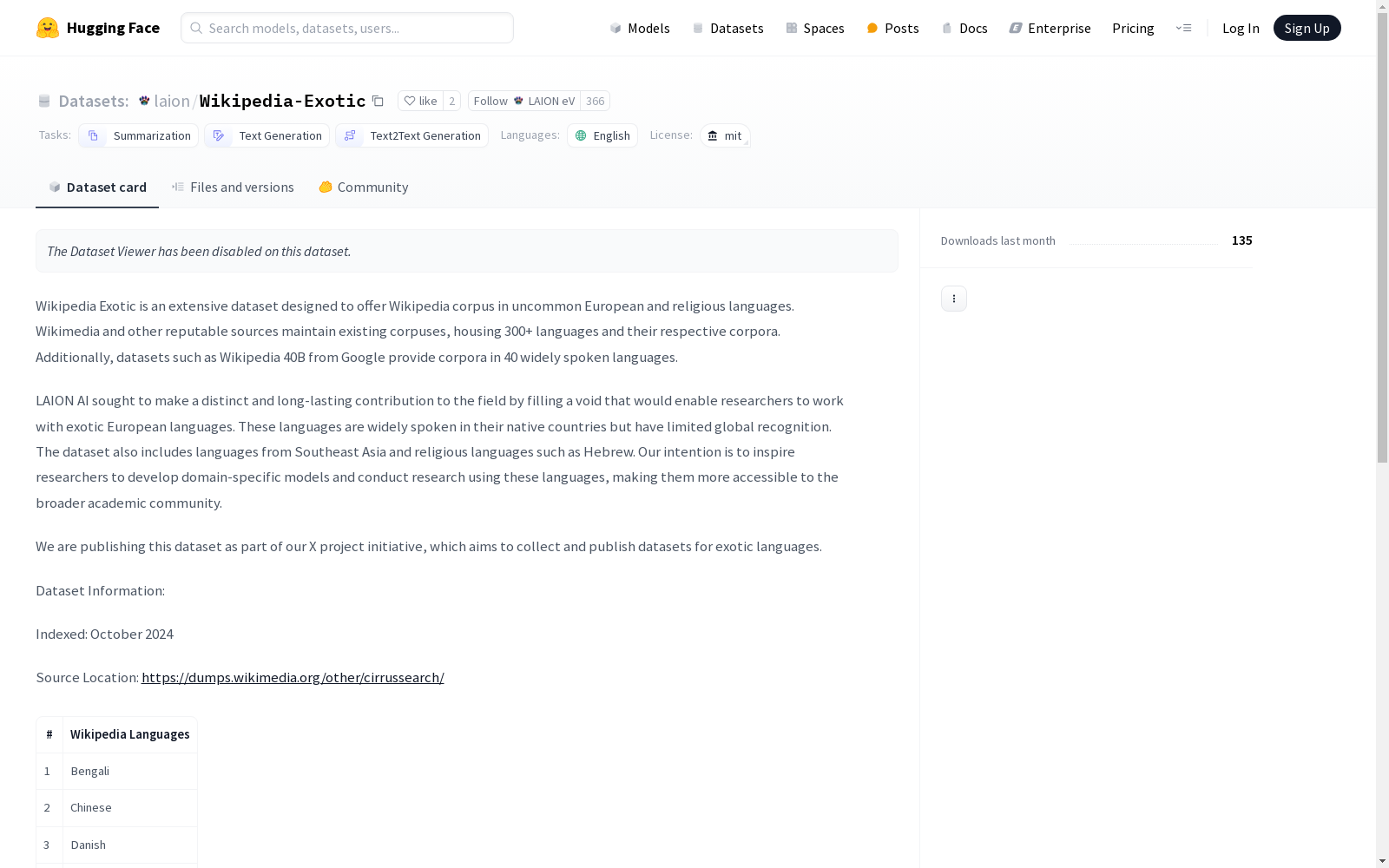Viewport: 1389px width, 868px height.
Task: Copy dataset name with the copy icon
Action: pyautogui.click(x=378, y=101)
